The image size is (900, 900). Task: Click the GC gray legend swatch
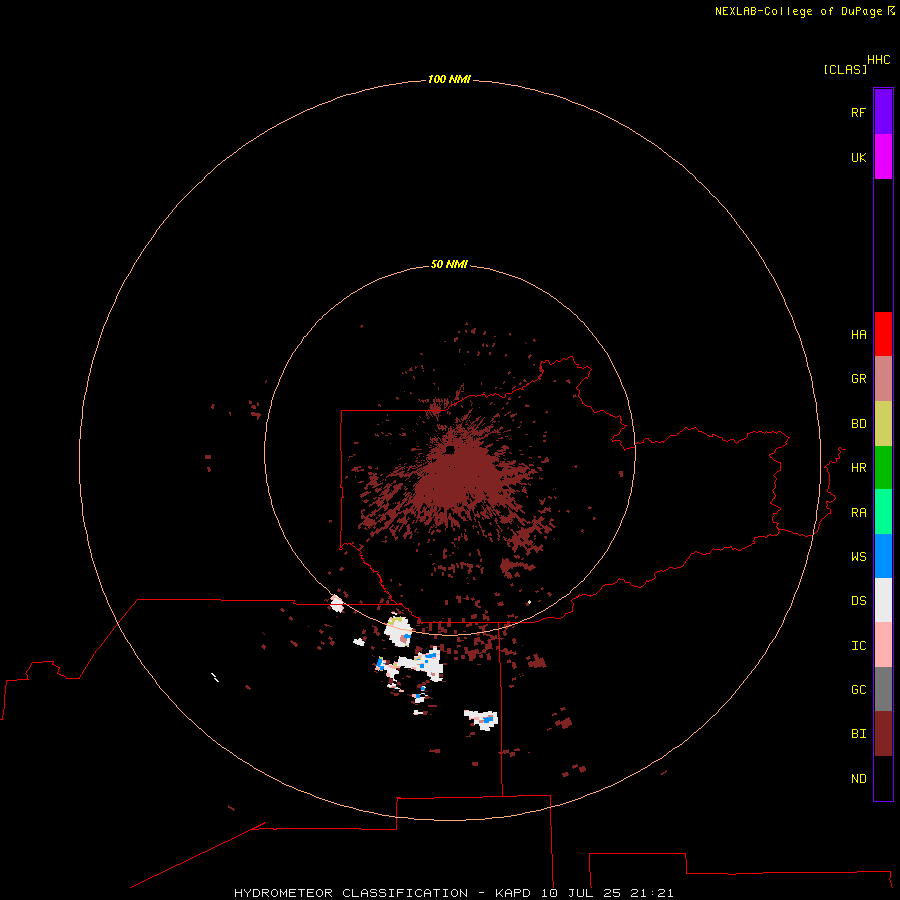883,689
